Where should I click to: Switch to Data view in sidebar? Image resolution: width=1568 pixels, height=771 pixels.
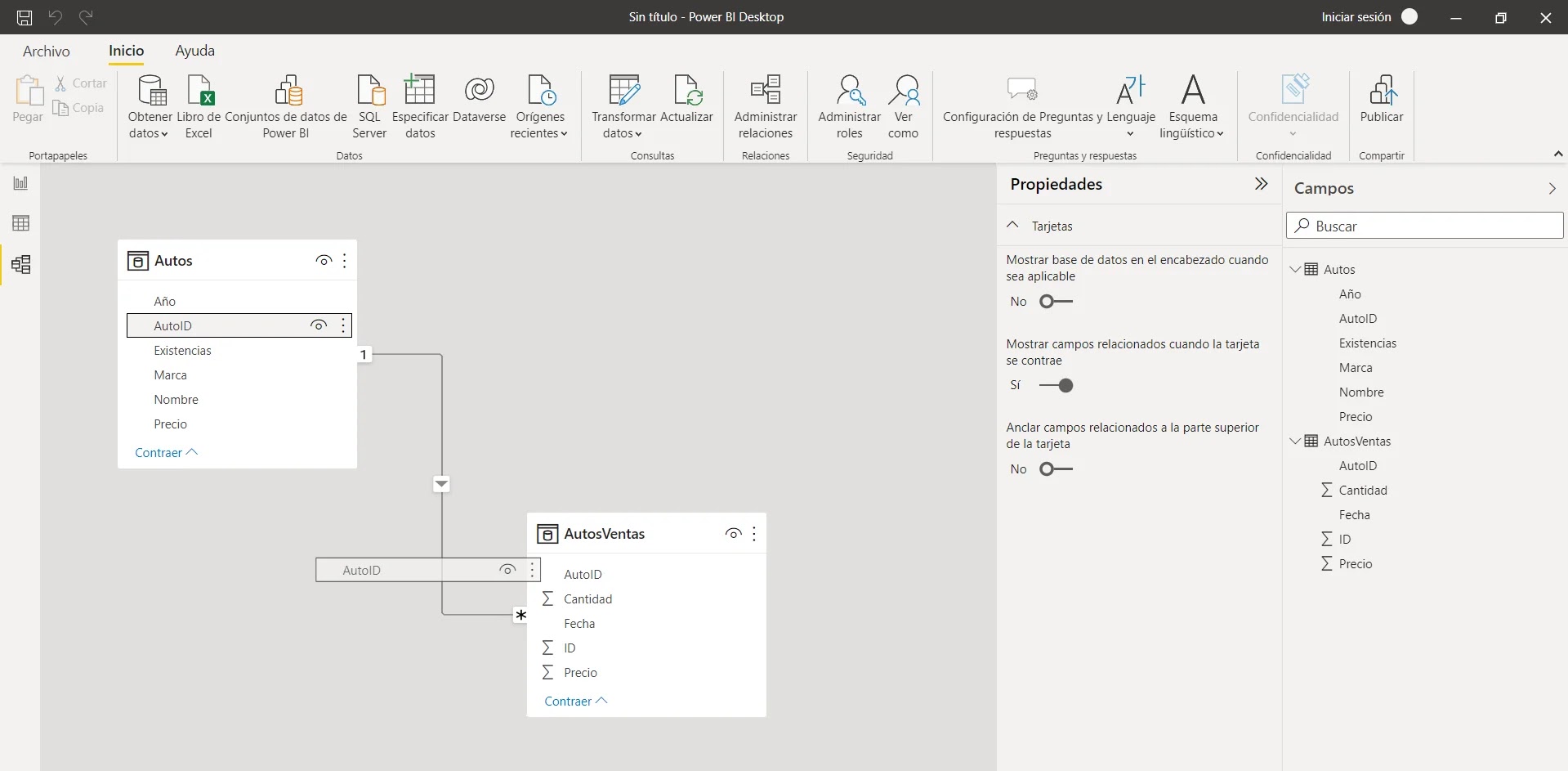click(x=20, y=223)
